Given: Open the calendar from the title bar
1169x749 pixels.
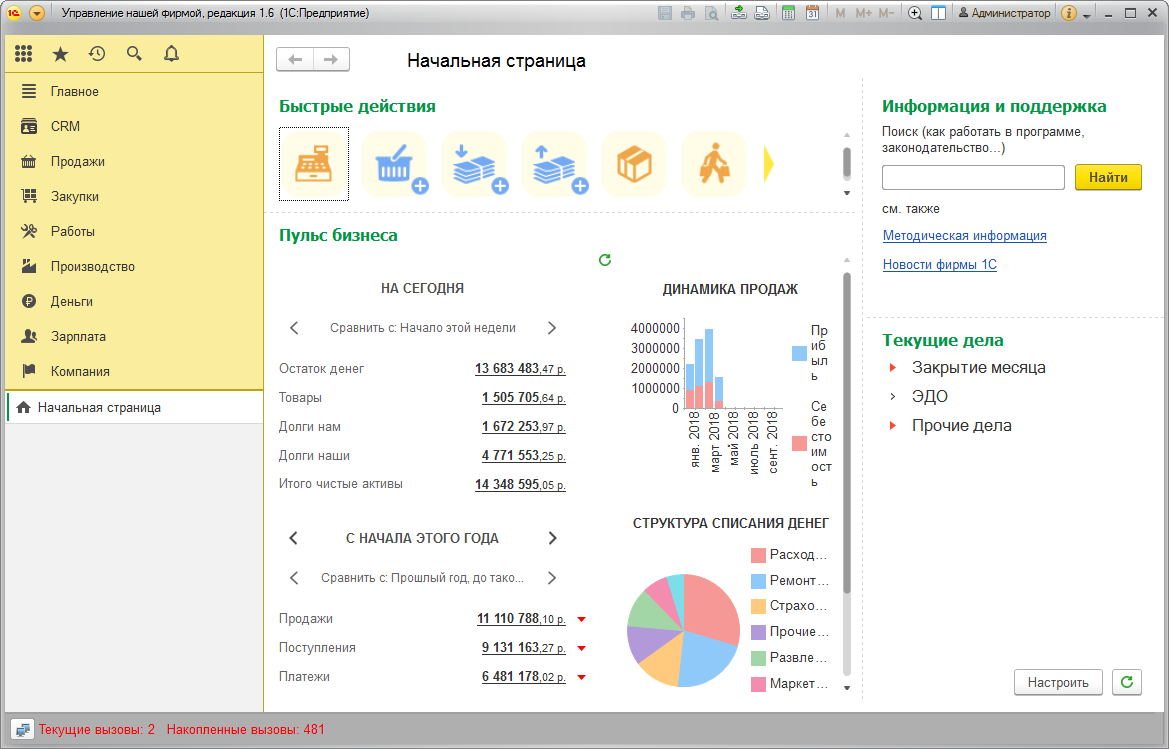Looking at the screenshot, I should tap(813, 13).
